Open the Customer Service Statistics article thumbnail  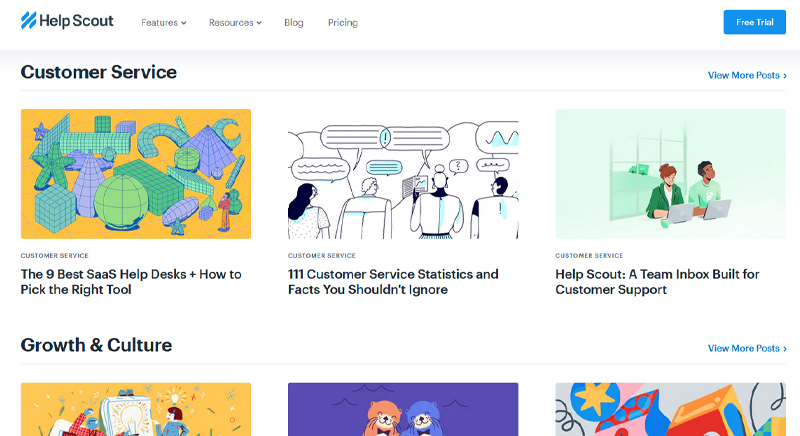pyautogui.click(x=403, y=174)
